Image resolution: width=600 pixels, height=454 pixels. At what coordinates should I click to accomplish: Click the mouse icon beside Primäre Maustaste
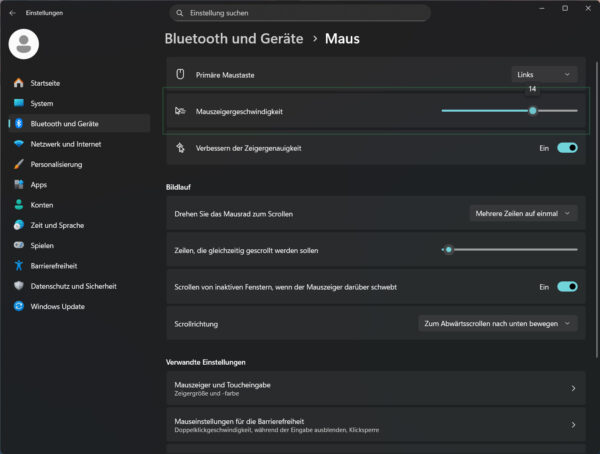tap(180, 74)
